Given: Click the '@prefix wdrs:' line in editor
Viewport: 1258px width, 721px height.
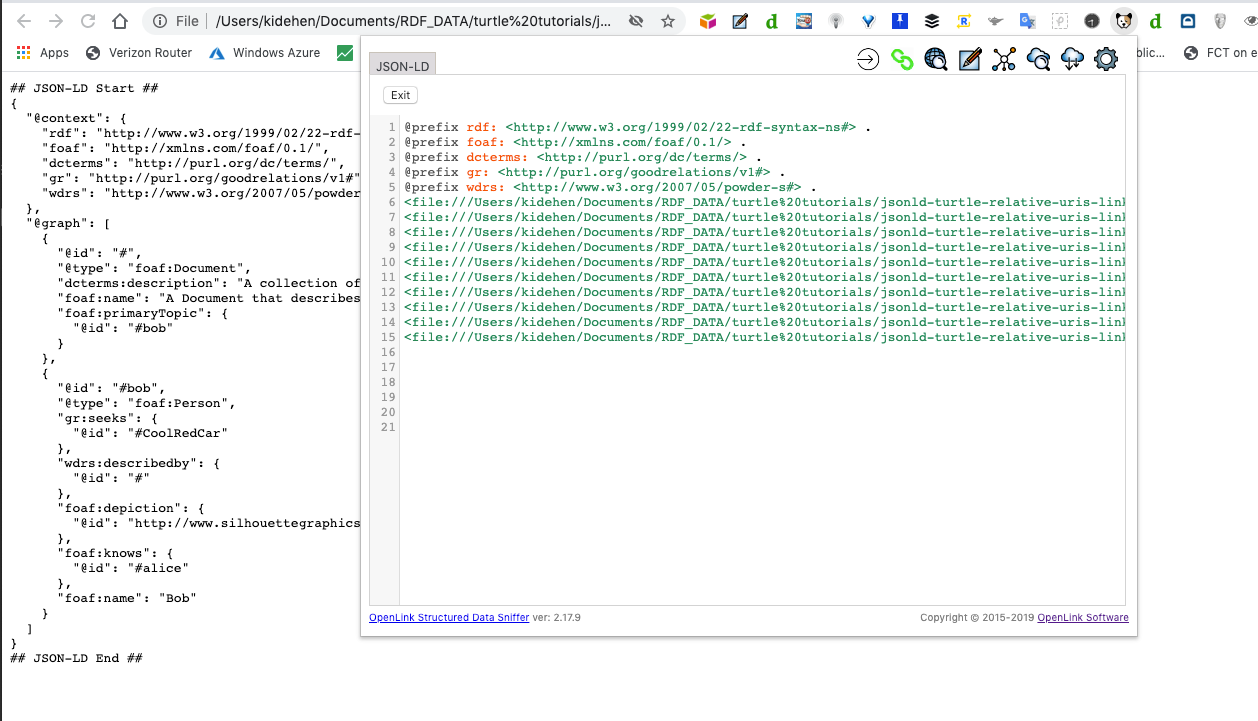Looking at the screenshot, I should click(x=610, y=188).
